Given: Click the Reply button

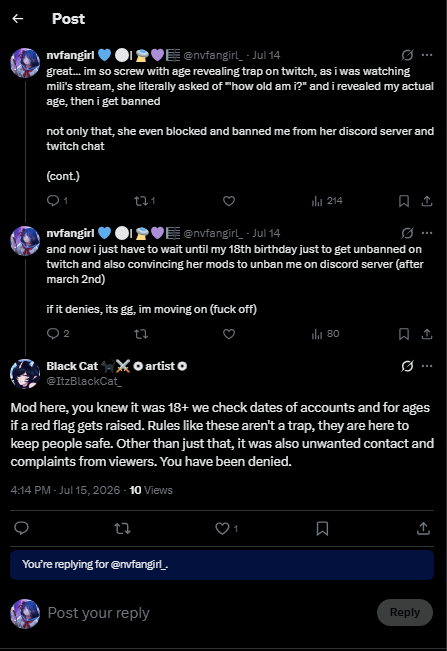Looking at the screenshot, I should click(405, 612).
